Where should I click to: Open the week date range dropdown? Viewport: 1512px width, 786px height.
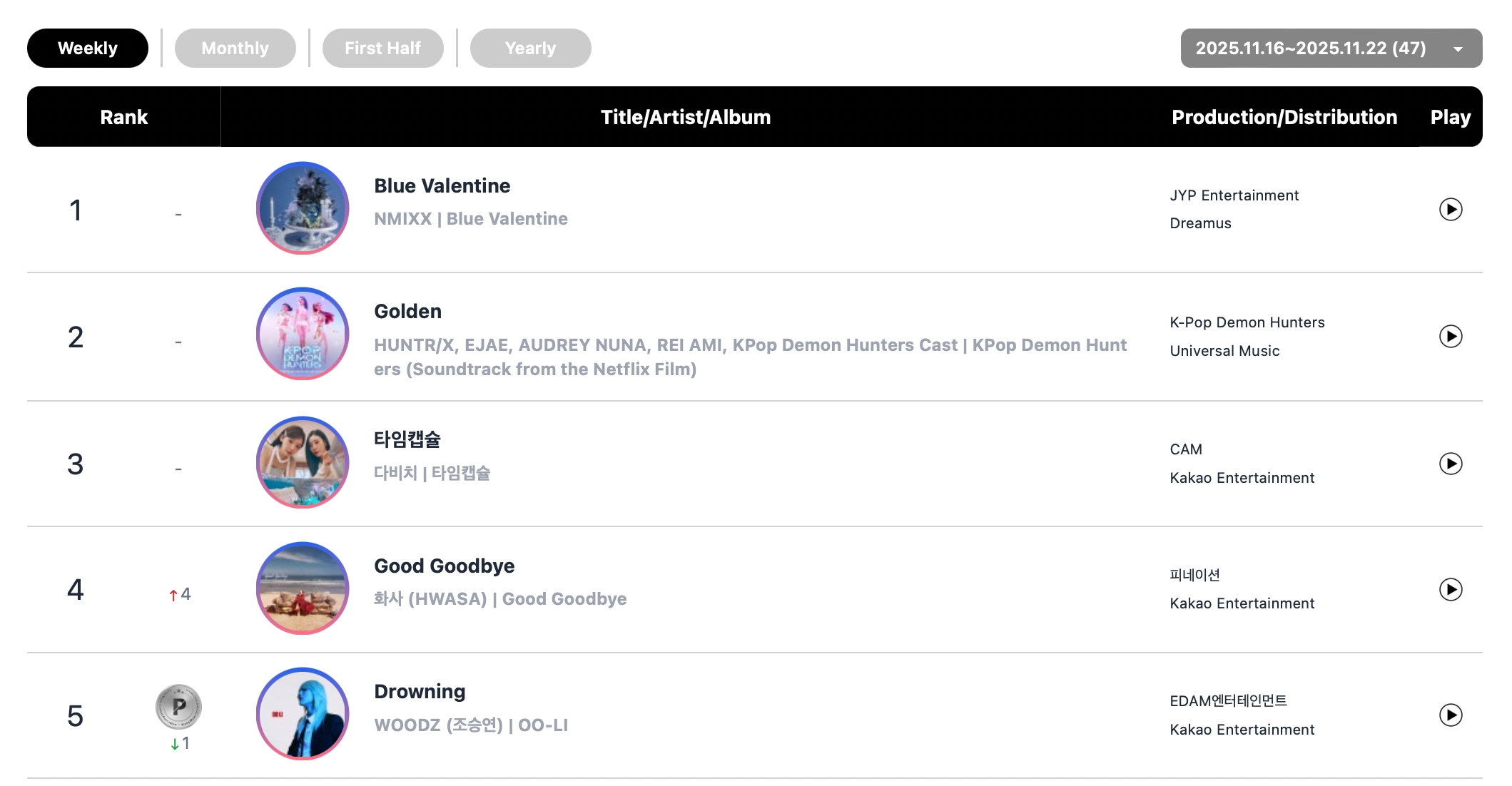[x=1331, y=49]
